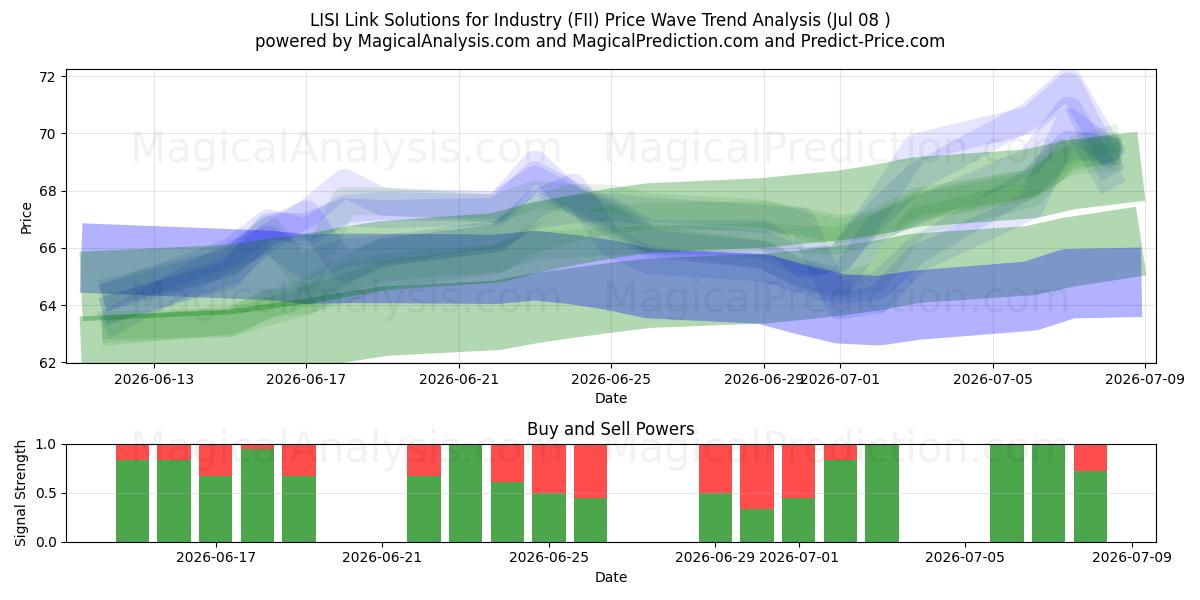Screen dimensions: 1200x600
Task: Click the chart title mentioning LISI Link Solutions
Action: click(600, 19)
